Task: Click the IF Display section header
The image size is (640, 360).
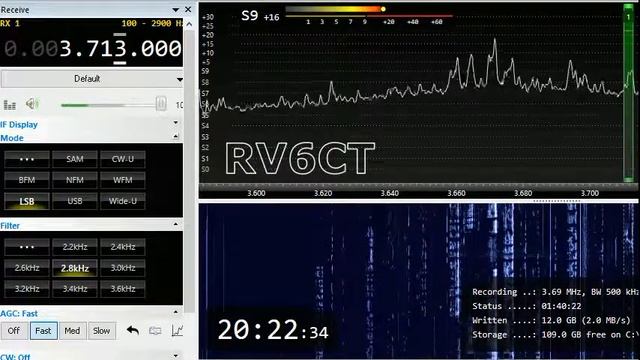Action: coord(19,124)
